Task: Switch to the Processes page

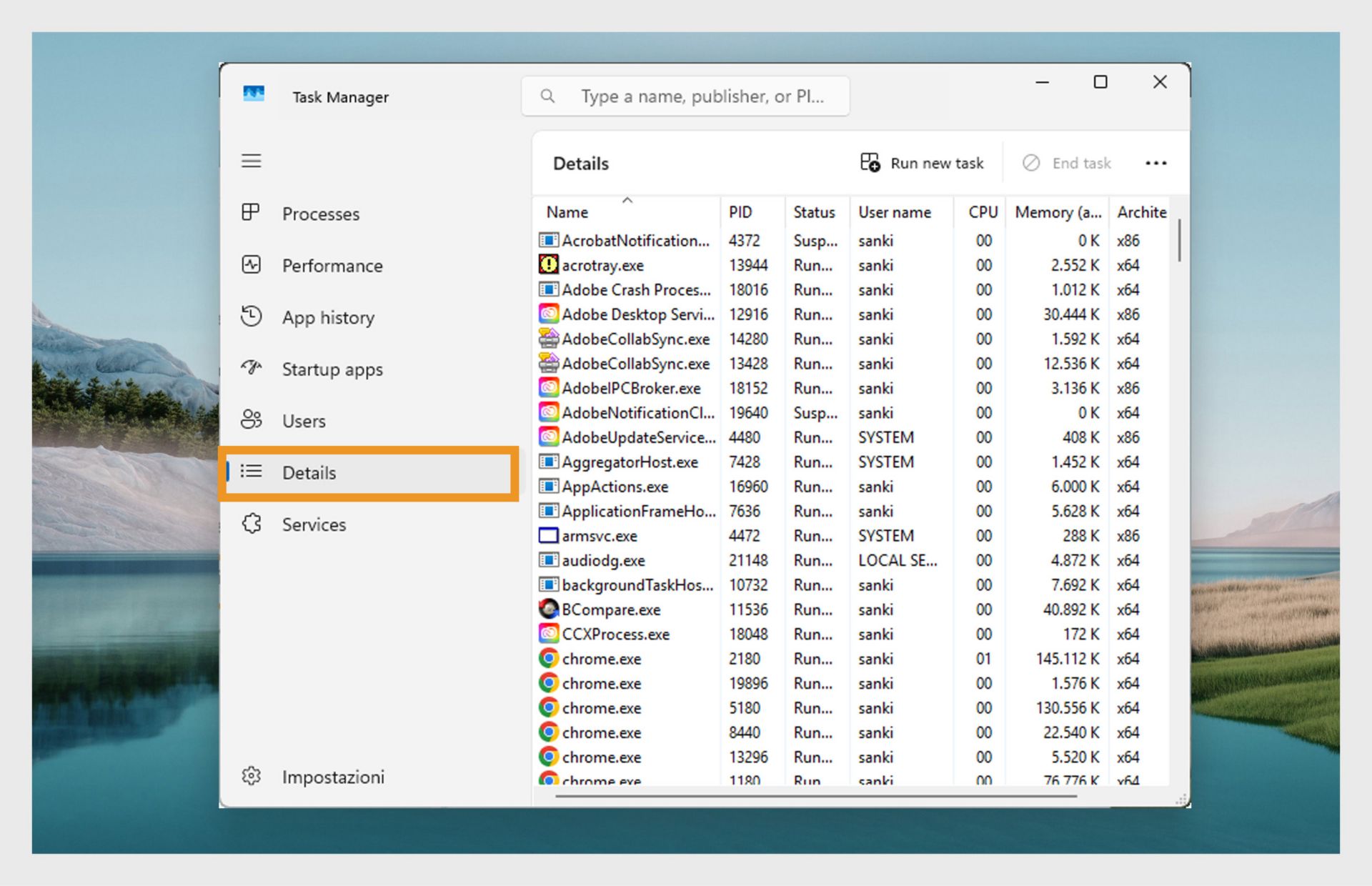Action: [x=320, y=214]
